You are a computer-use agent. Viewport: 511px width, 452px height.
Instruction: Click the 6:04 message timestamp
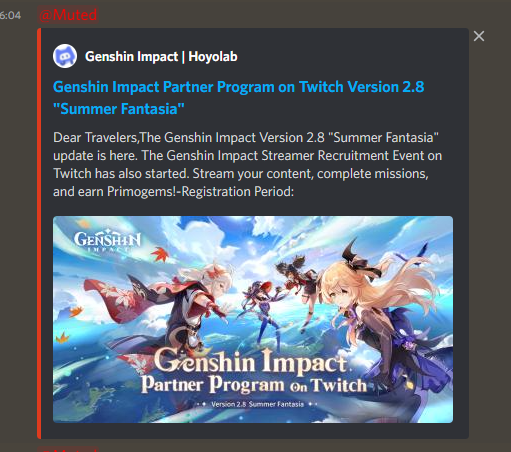click(10, 15)
